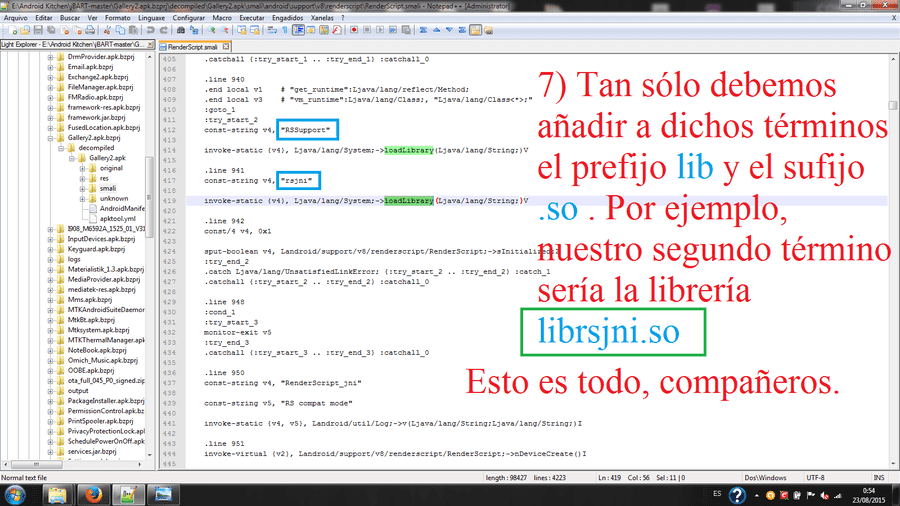The height and width of the screenshot is (506, 900).
Task: Expand the smali folder node
Action: pyautogui.click(x=82, y=188)
